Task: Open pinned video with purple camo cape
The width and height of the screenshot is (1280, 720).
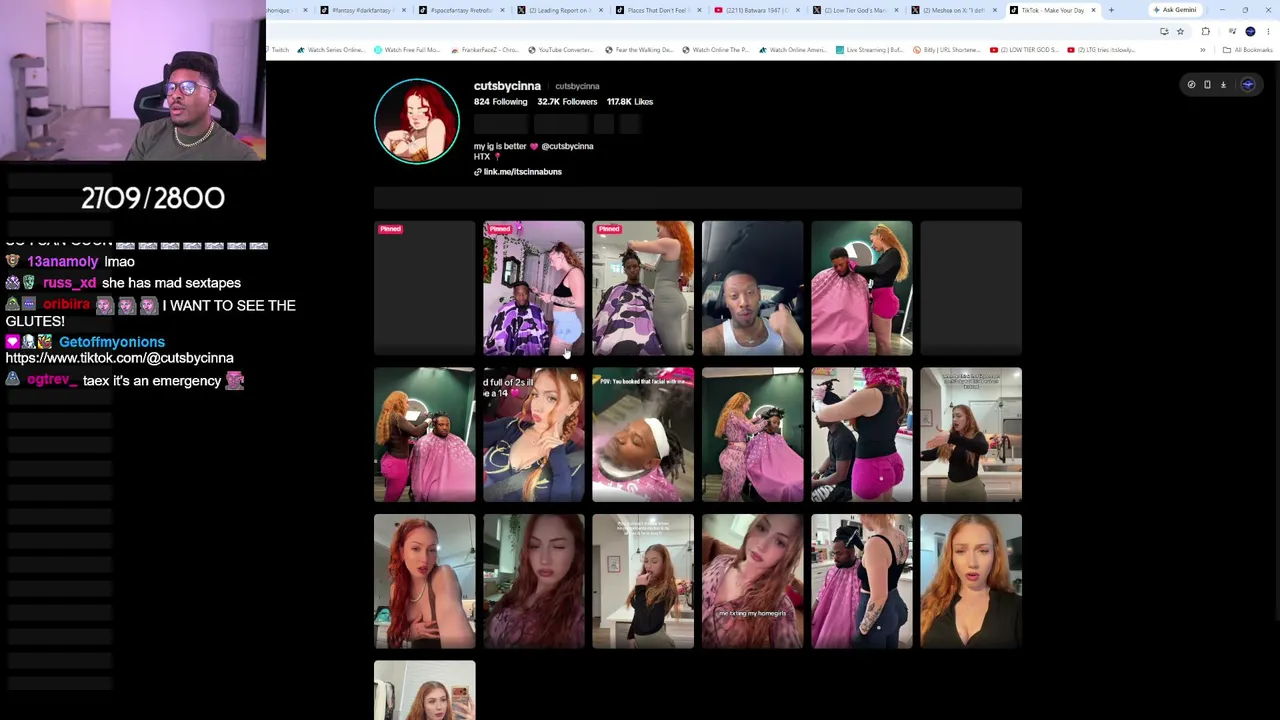Action: click(534, 288)
